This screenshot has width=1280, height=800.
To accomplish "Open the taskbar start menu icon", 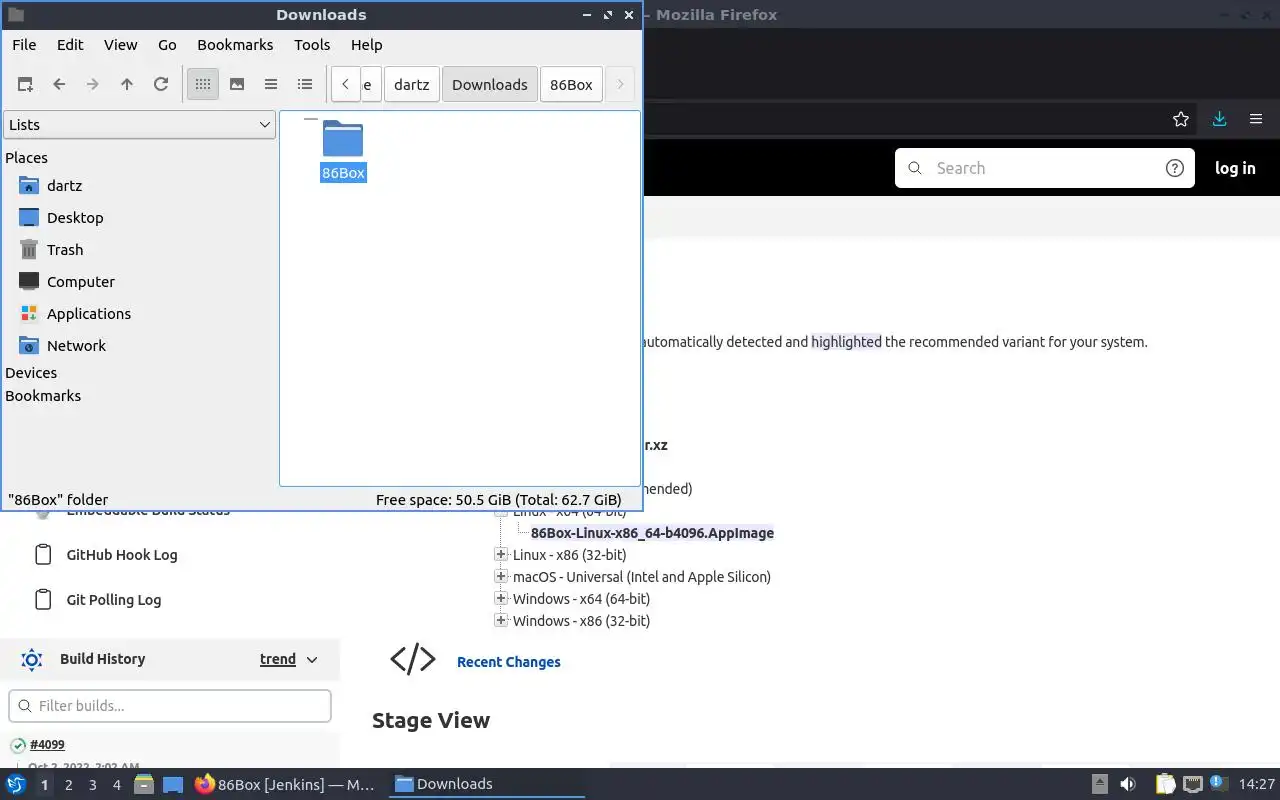I will [x=16, y=784].
